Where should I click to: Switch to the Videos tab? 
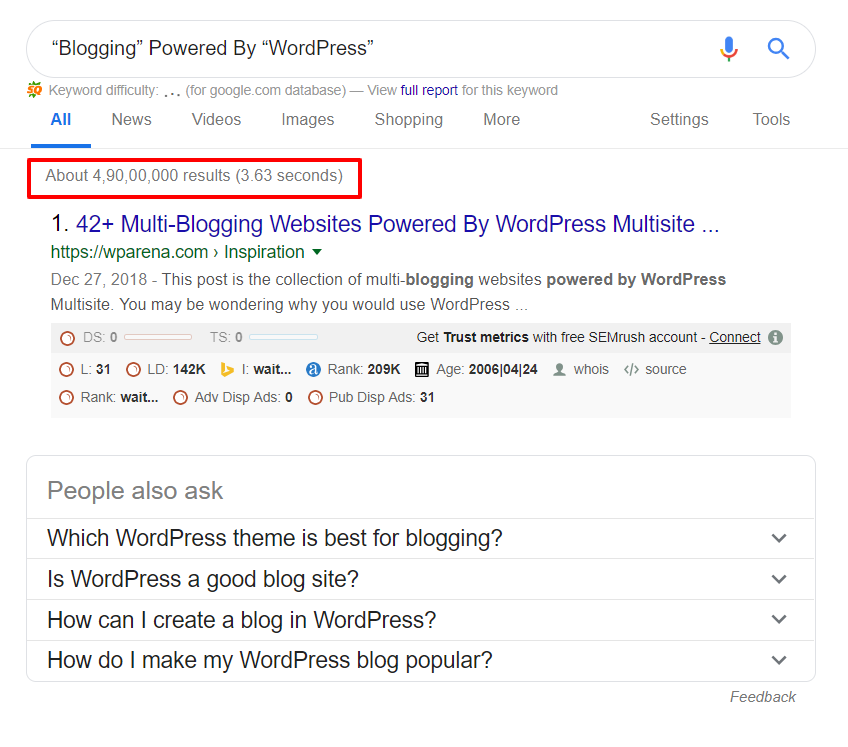pyautogui.click(x=216, y=120)
